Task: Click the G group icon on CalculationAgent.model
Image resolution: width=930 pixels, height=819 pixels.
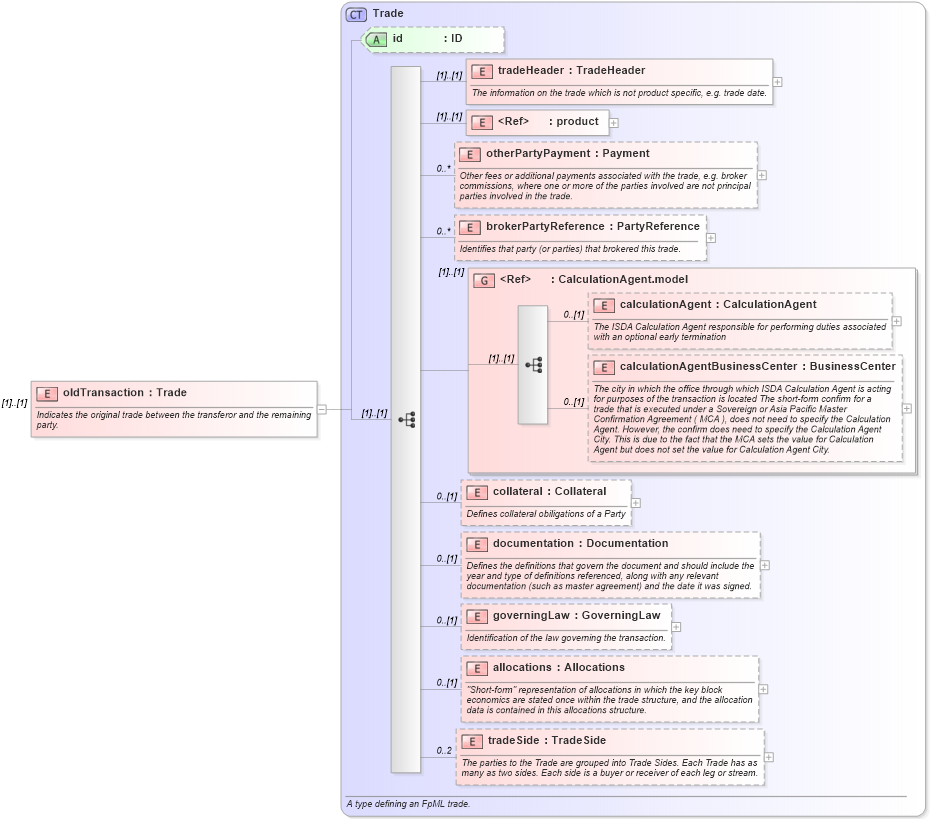Action: (483, 280)
